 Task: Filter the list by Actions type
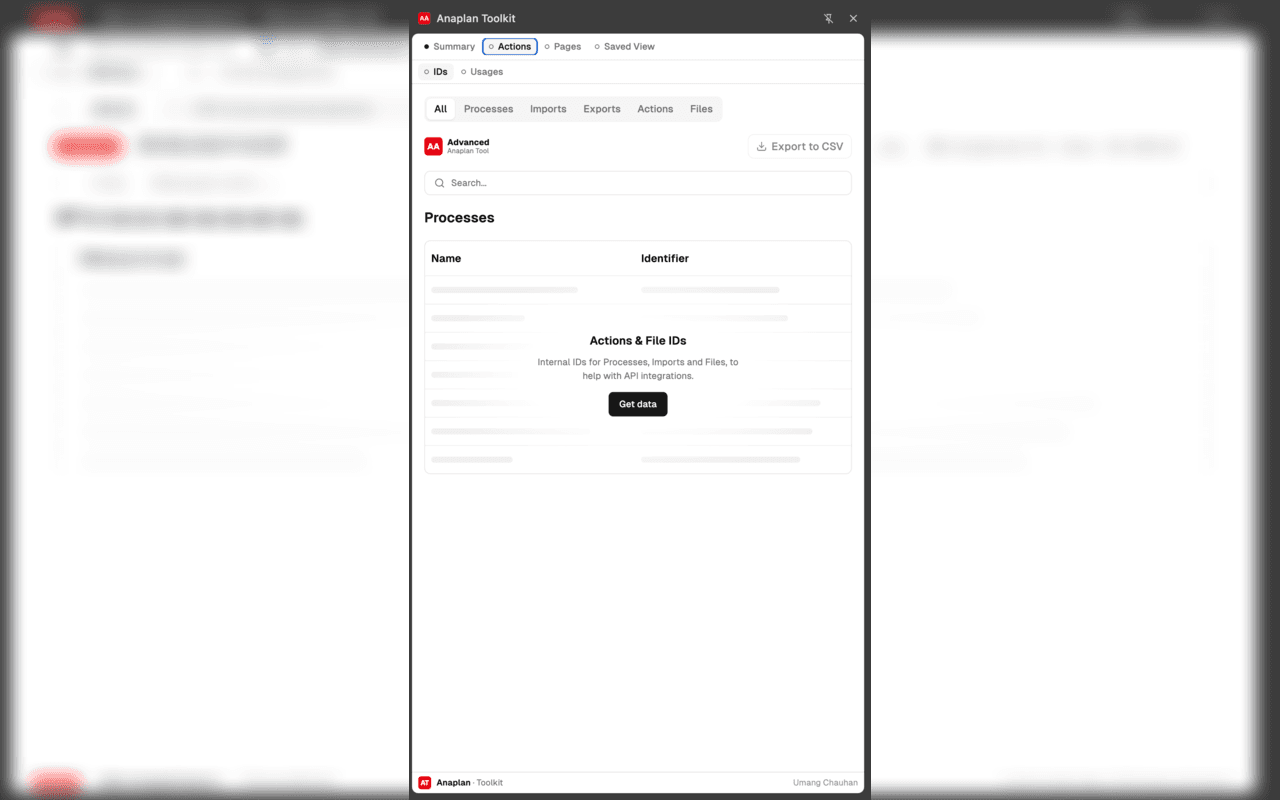coord(655,109)
